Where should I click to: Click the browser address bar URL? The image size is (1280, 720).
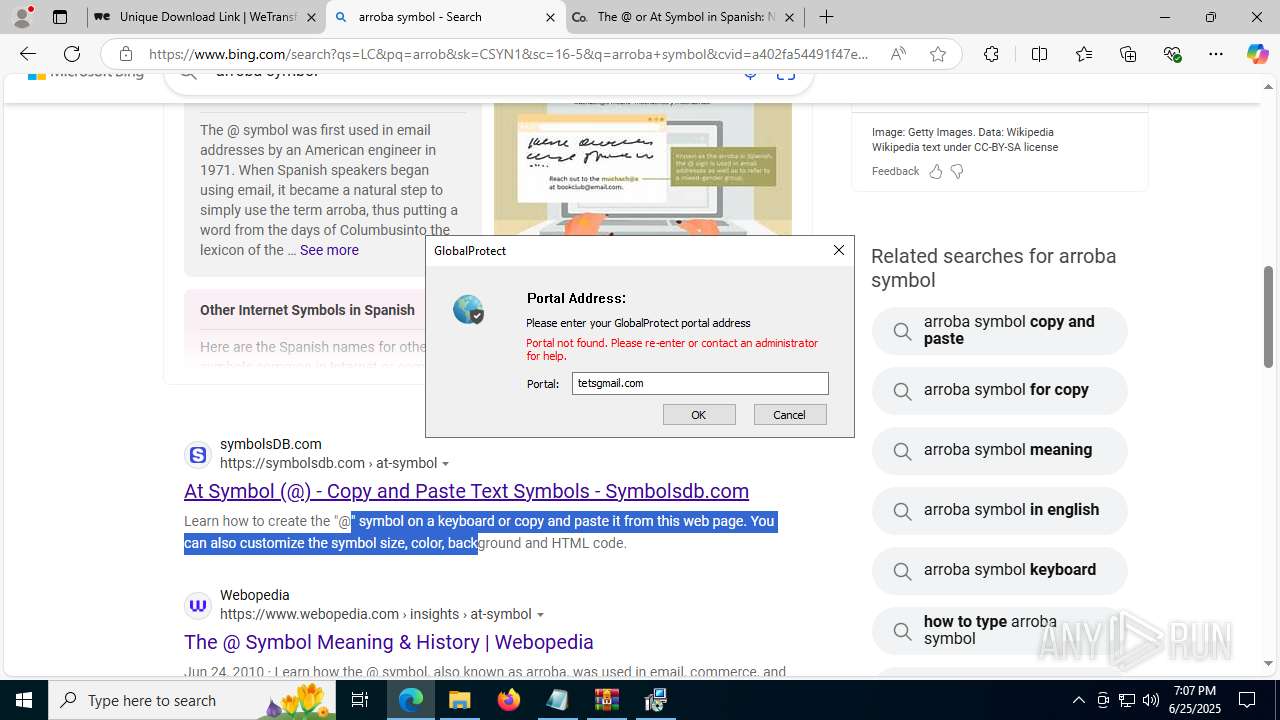pos(508,54)
